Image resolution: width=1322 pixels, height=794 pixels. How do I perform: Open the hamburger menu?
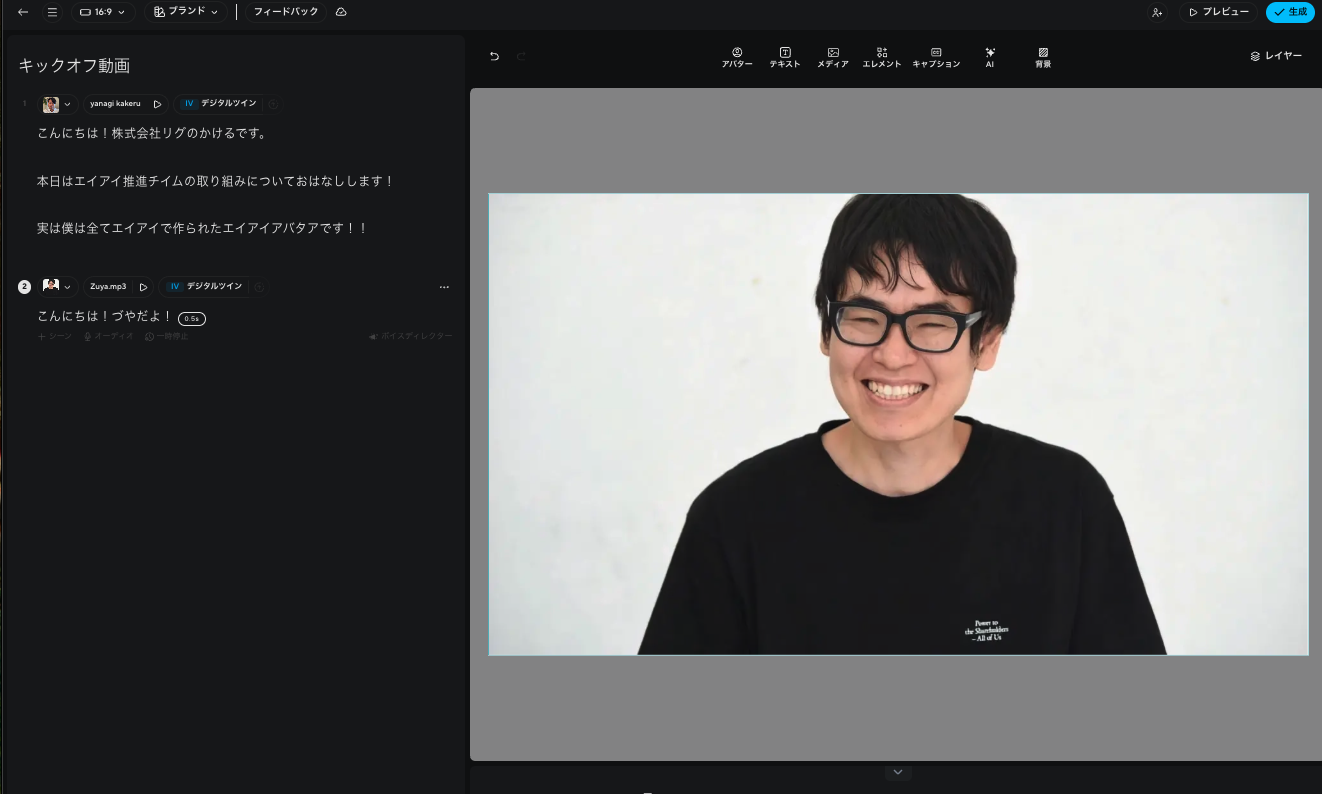tap(52, 12)
